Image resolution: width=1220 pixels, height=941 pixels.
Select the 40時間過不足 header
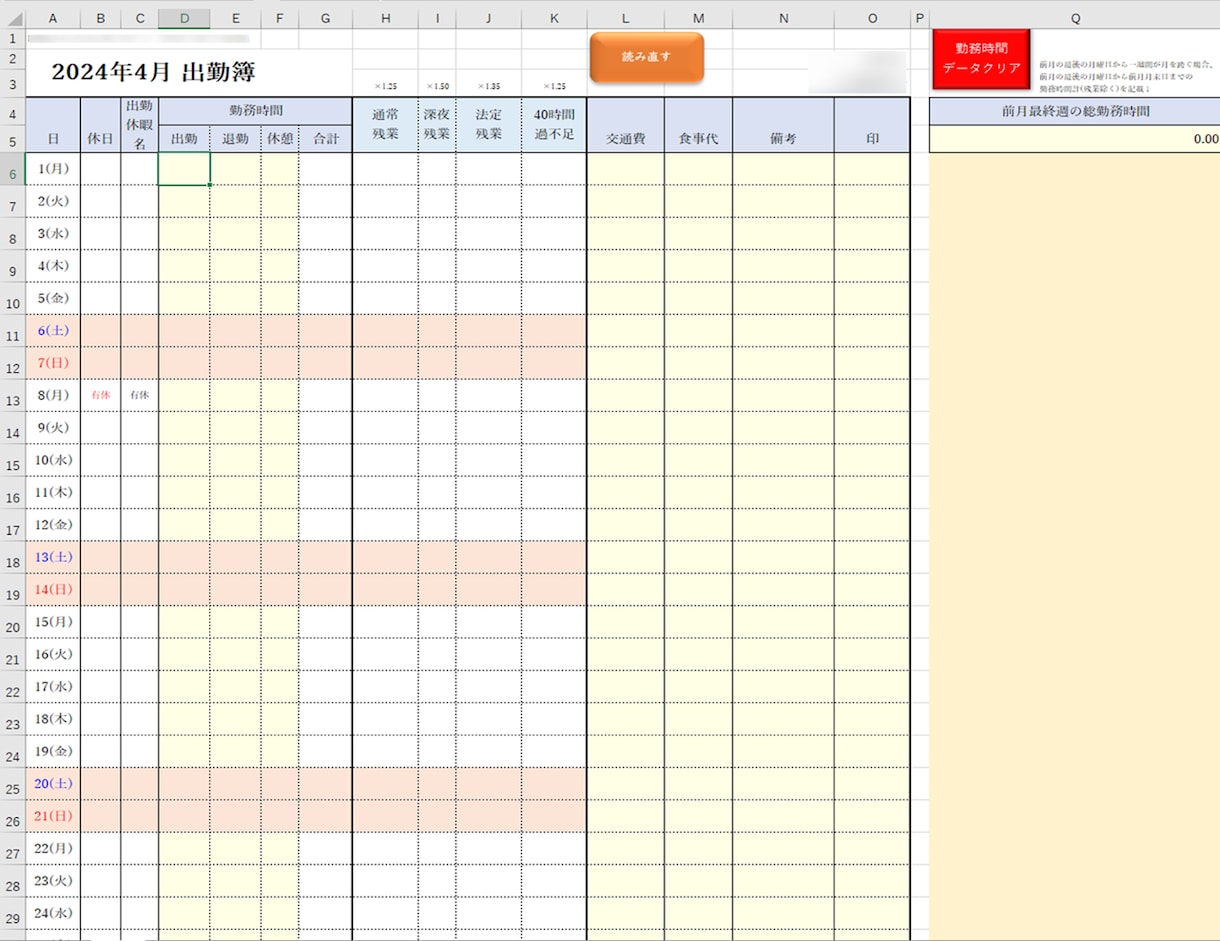(x=554, y=125)
